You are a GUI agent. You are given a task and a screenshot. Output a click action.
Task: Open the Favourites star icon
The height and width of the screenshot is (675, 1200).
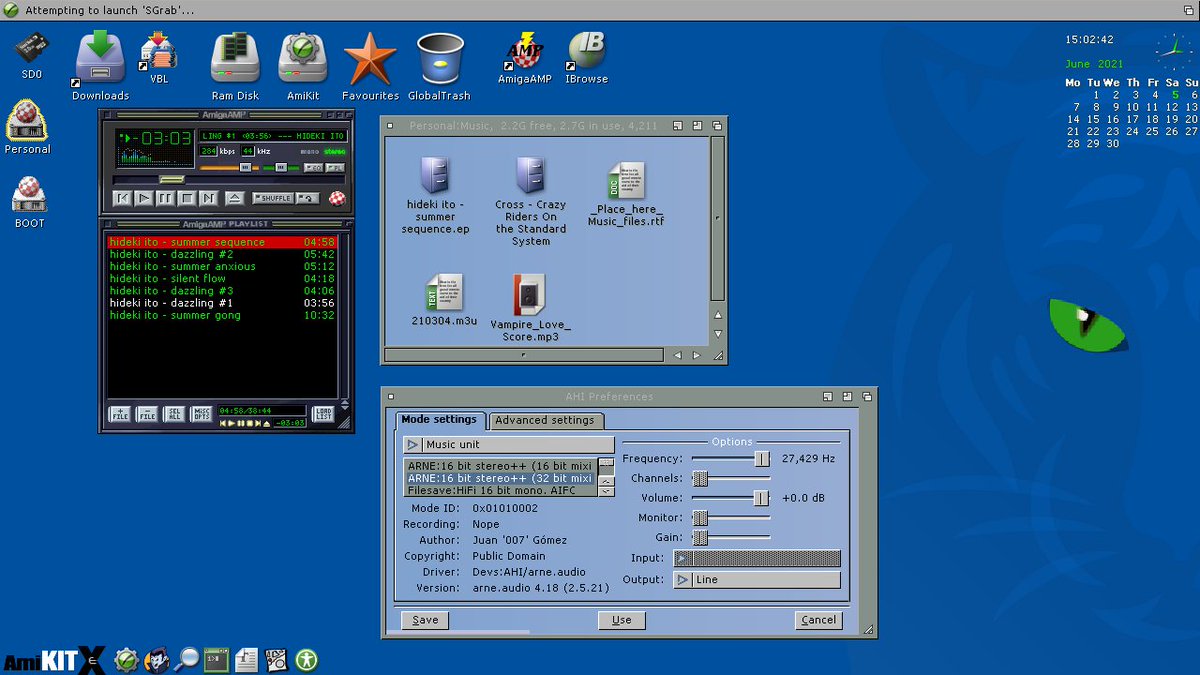pos(370,59)
